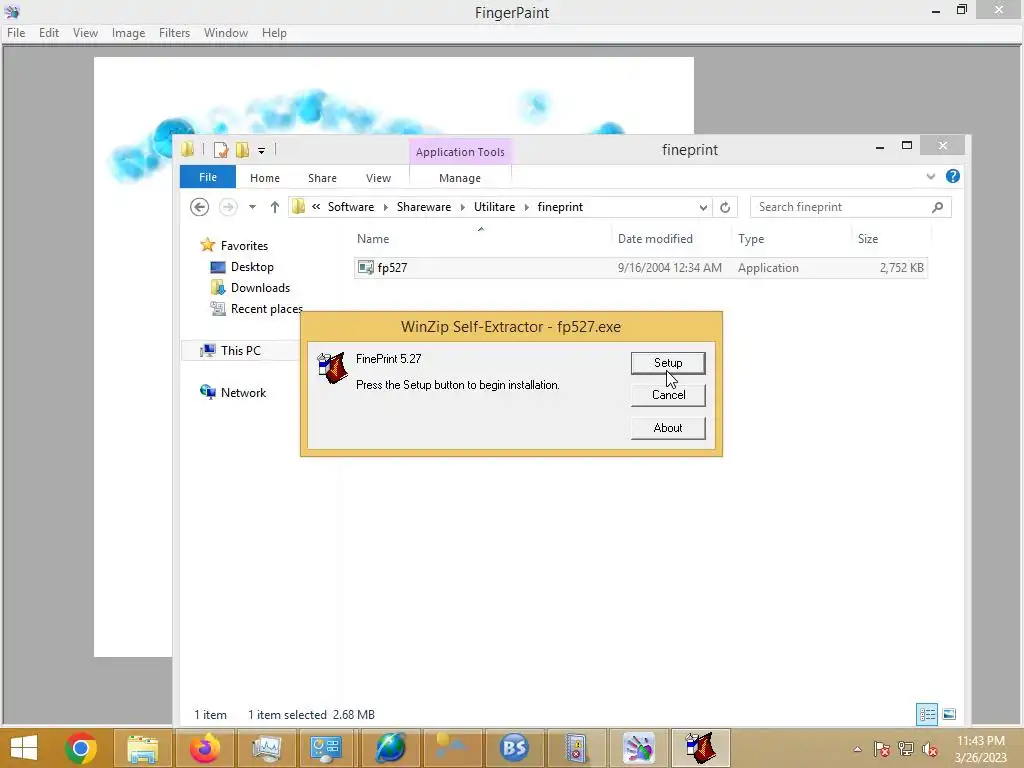Viewport: 1024px width, 768px height.
Task: Open Recent places in navigation pane
Action: [x=266, y=309]
